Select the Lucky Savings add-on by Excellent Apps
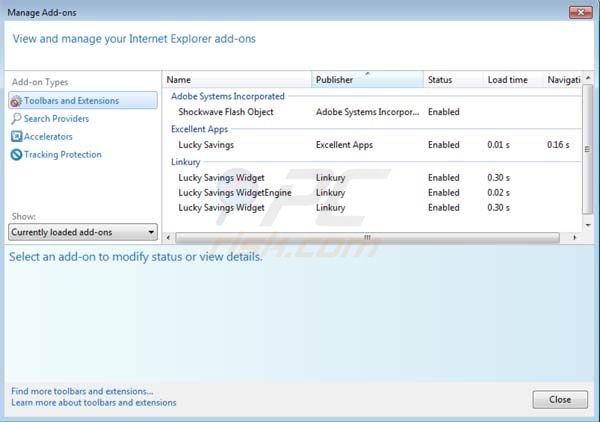600x422 pixels. pos(372,145)
